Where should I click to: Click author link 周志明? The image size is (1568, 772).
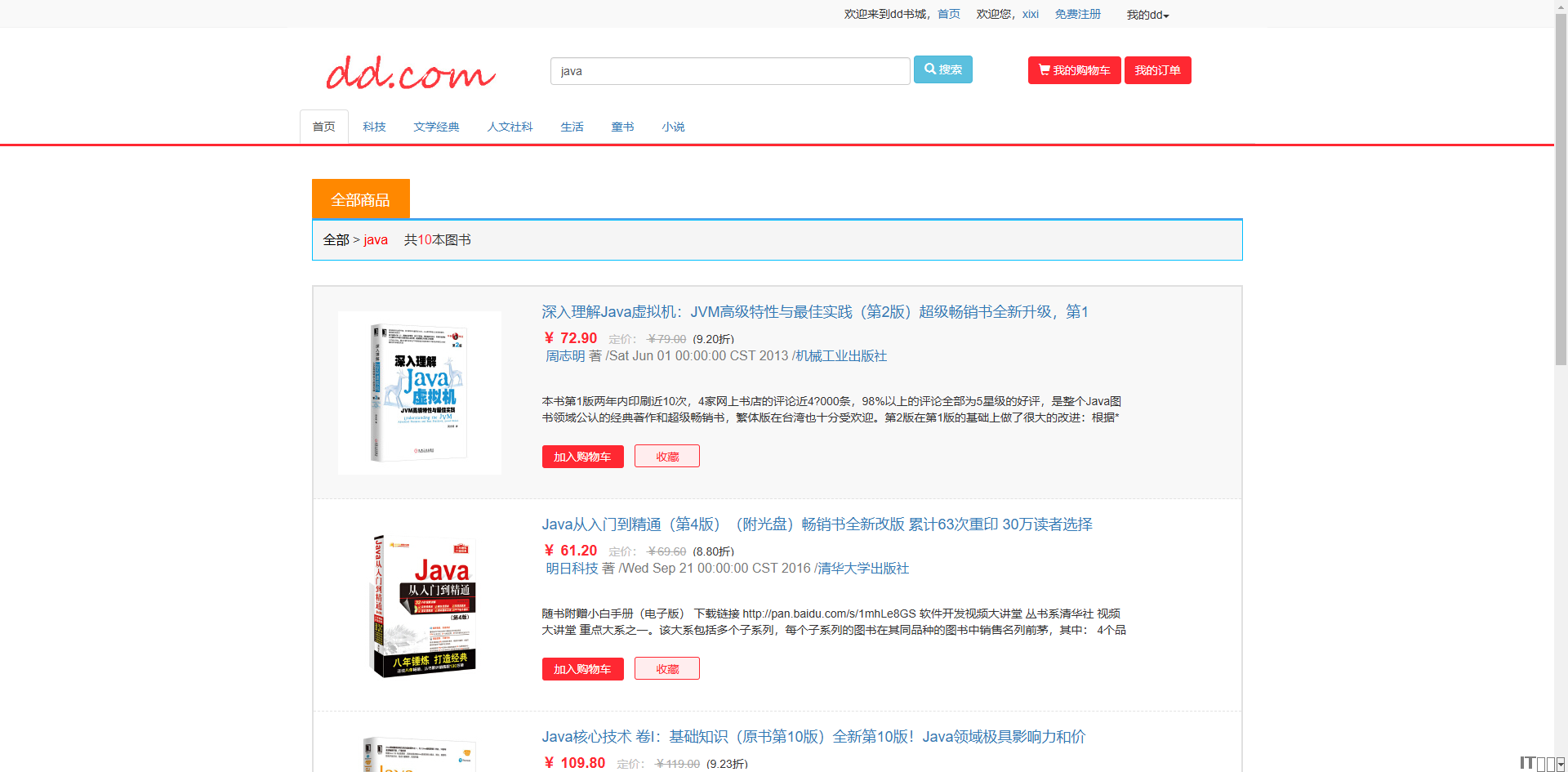(x=565, y=356)
